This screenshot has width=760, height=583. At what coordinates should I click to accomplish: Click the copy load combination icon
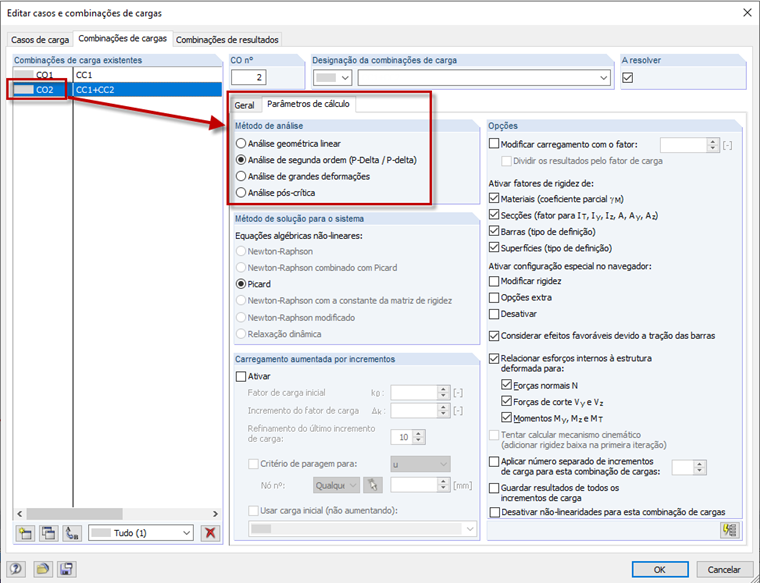(x=48, y=533)
